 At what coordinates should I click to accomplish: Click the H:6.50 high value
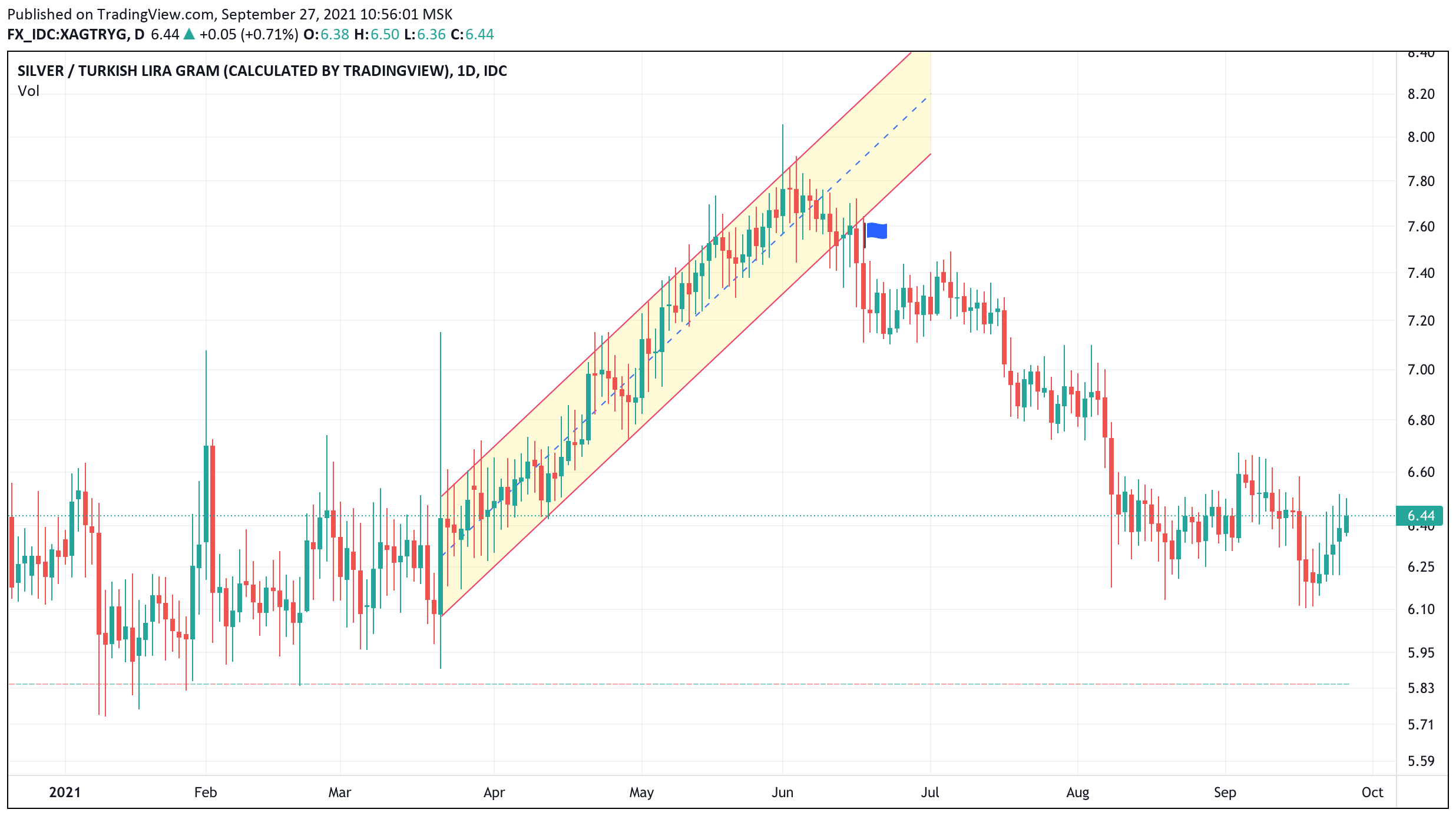click(x=377, y=34)
